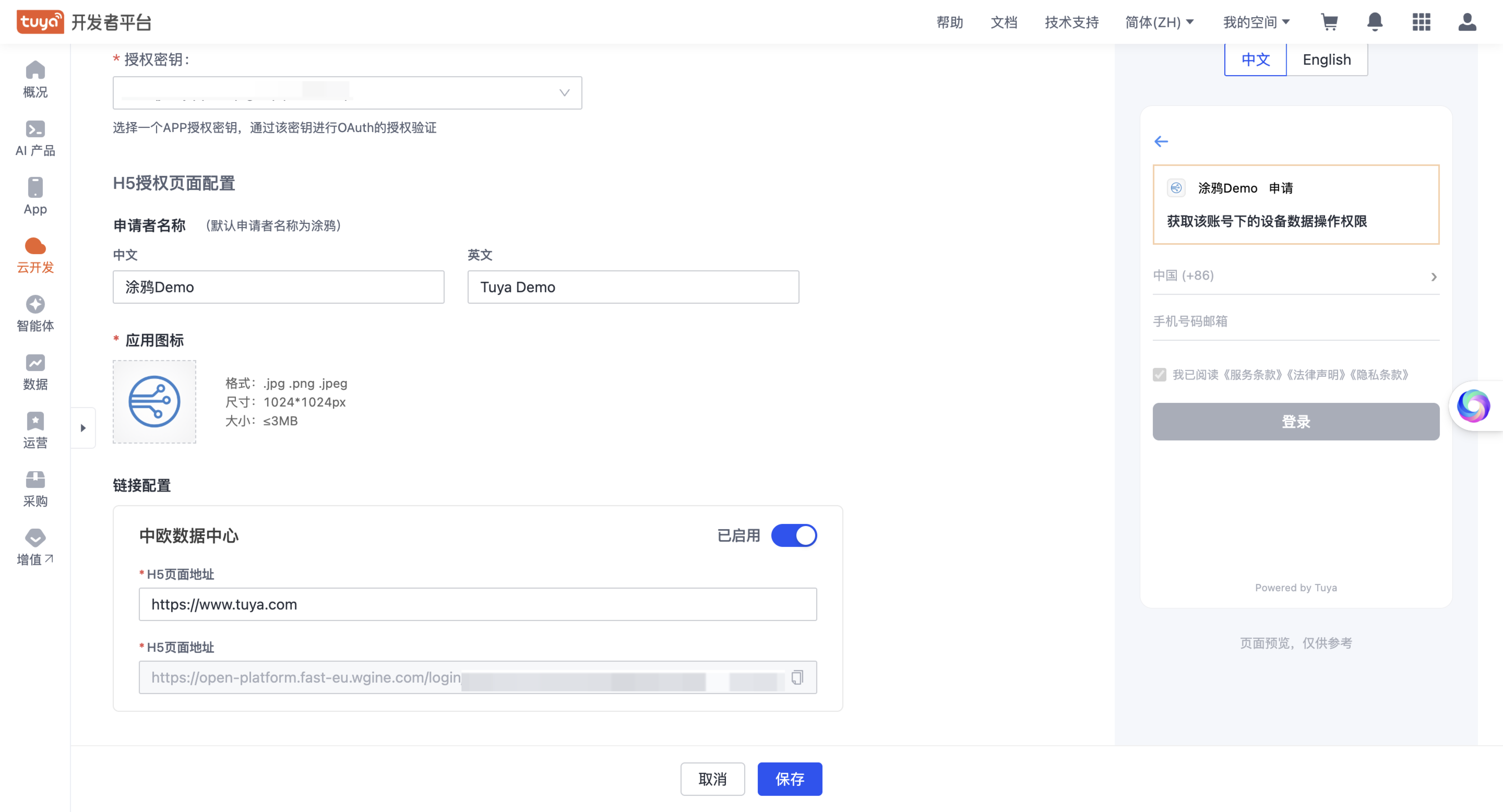Click the app icon in preview card
The image size is (1503, 812).
(x=1176, y=187)
